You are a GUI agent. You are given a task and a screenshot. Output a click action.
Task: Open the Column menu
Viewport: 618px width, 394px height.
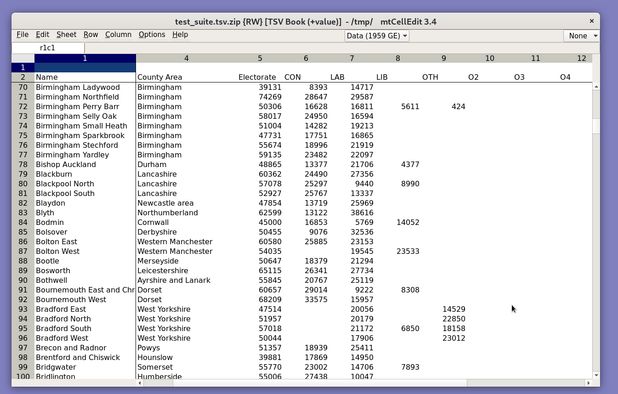[118, 35]
